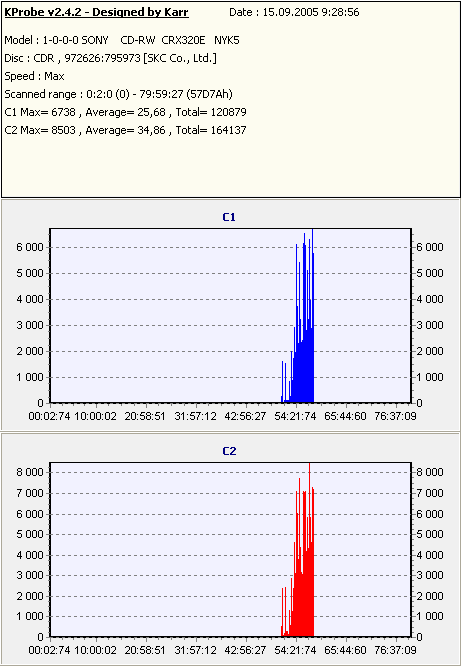This screenshot has height=666, width=461.
Task: Click the 8 000 left-axis label of C2 chart
Action: tap(30, 472)
